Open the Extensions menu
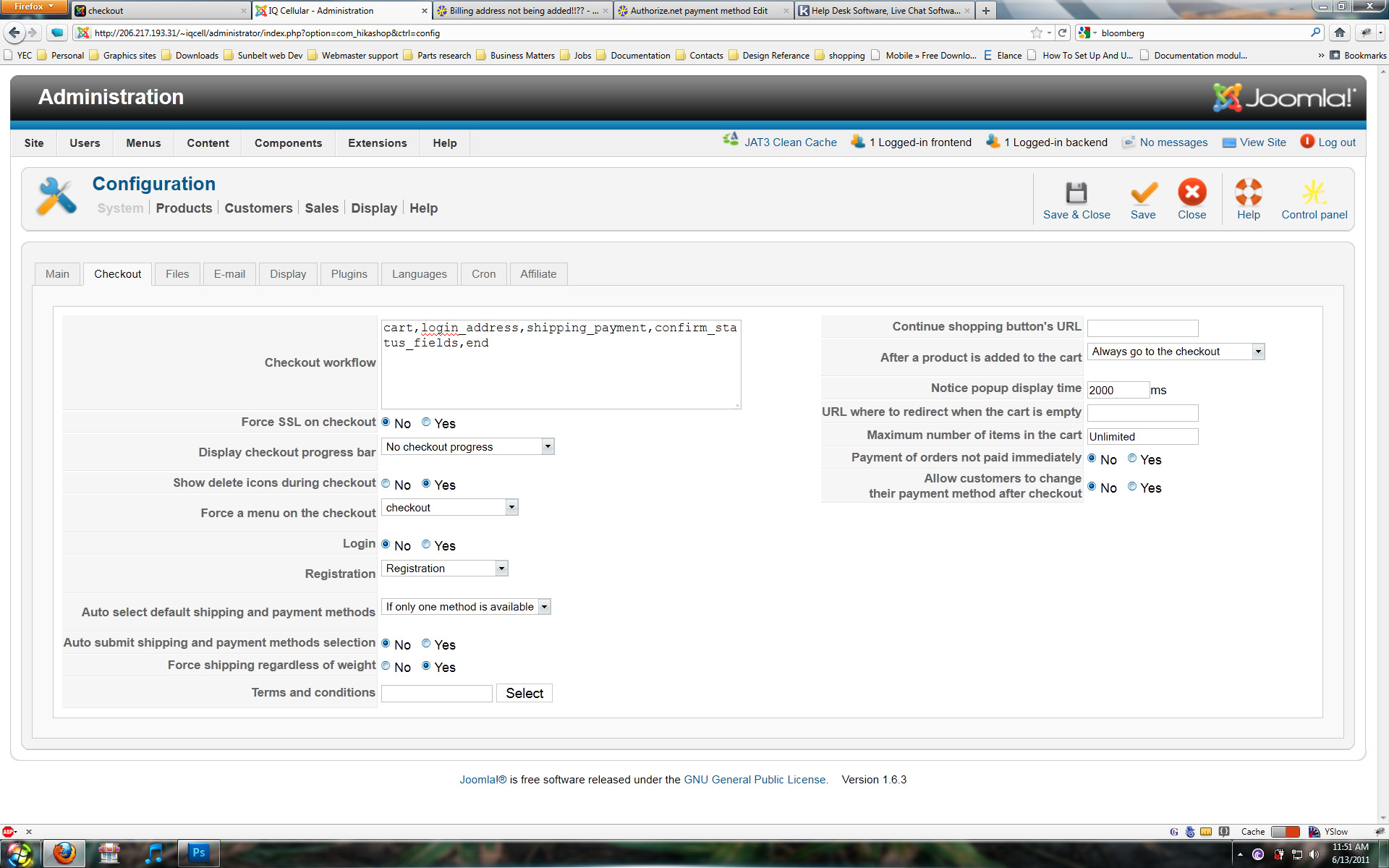Screen dimensions: 1389x868 377,143
